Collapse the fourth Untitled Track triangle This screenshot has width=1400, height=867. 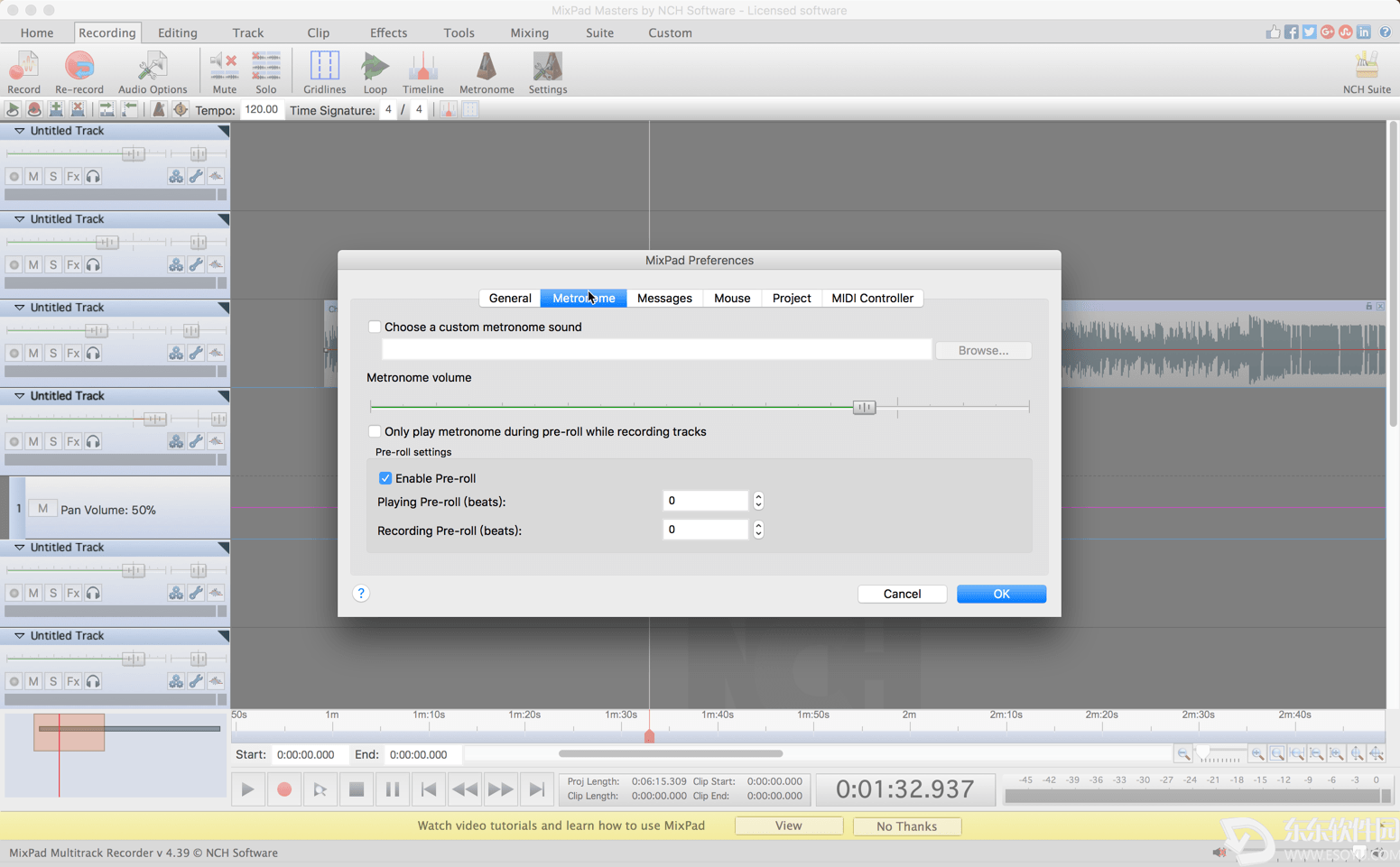pyautogui.click(x=19, y=396)
